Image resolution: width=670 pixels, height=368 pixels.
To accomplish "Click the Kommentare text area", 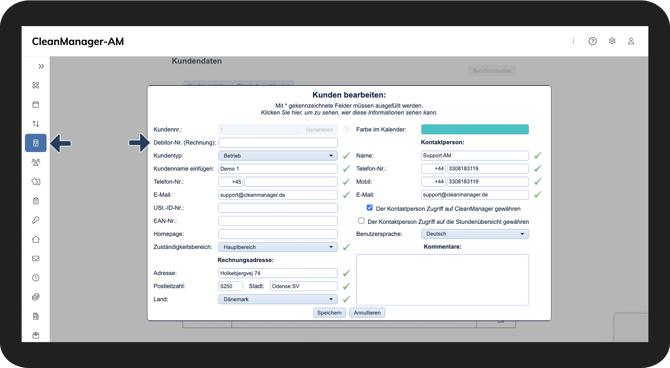I will [x=442, y=280].
